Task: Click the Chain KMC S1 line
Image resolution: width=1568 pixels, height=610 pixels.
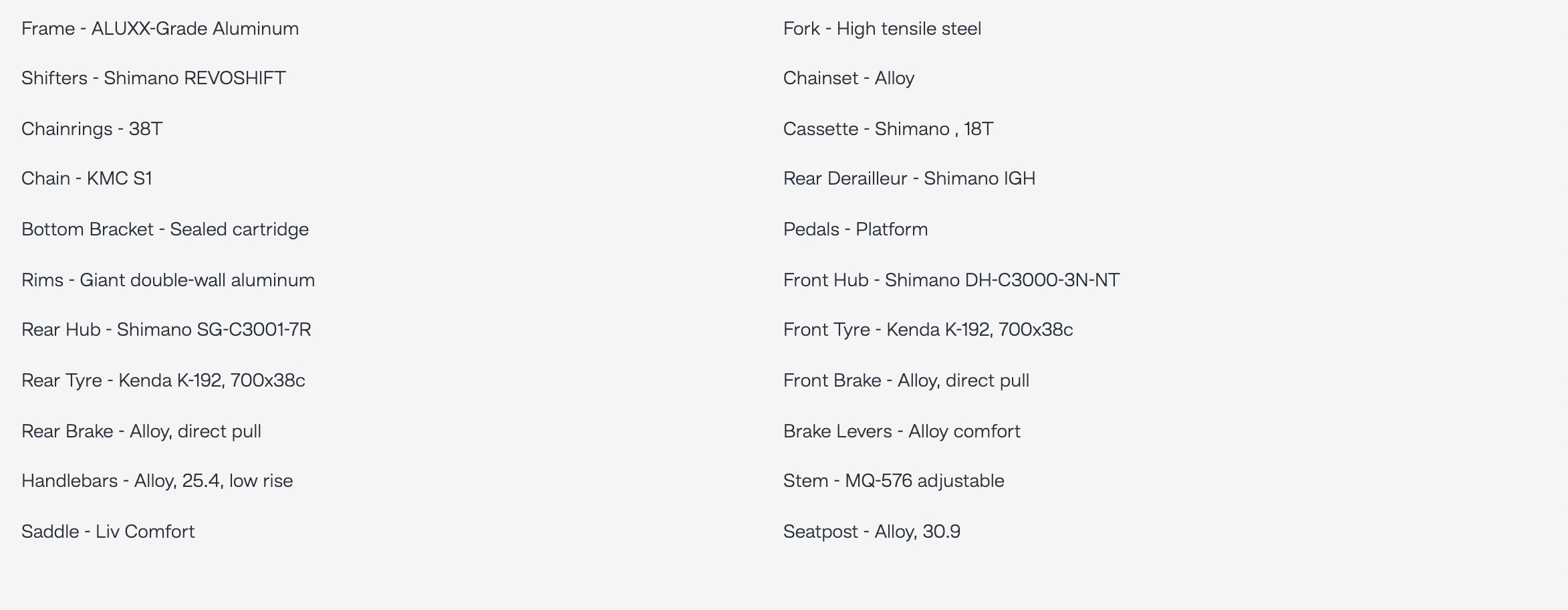Action: click(x=87, y=179)
